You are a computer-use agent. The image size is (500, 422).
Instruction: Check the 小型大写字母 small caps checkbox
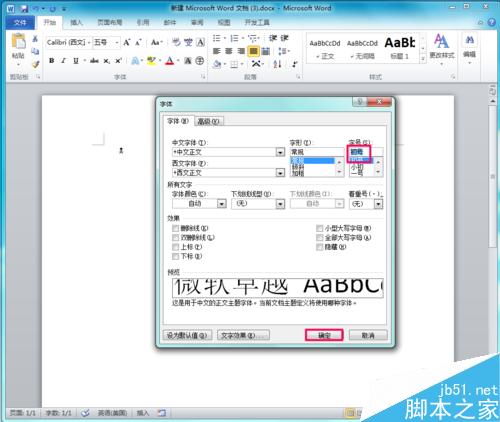click(x=319, y=228)
